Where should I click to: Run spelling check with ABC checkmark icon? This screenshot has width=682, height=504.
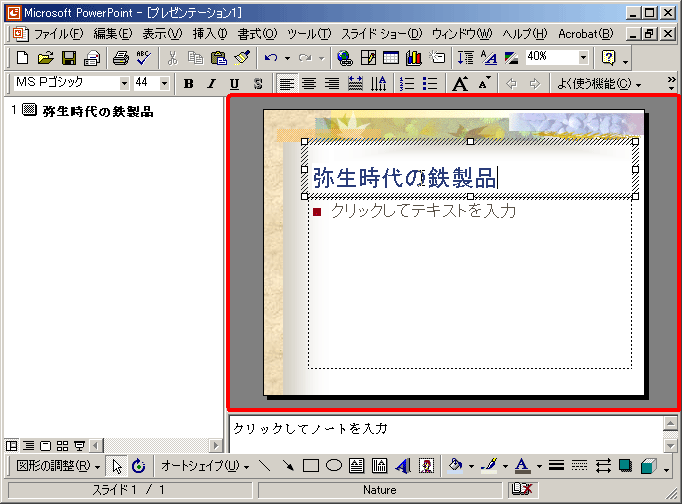[144, 57]
